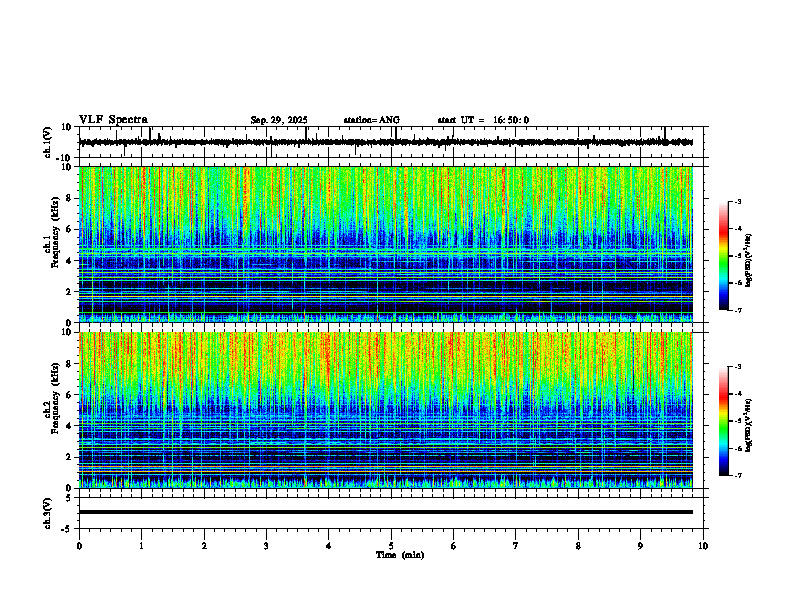Image resolution: width=792 pixels, height=612 pixels.
Task: Click the time axis tick label "7"
Action: [x=516, y=546]
